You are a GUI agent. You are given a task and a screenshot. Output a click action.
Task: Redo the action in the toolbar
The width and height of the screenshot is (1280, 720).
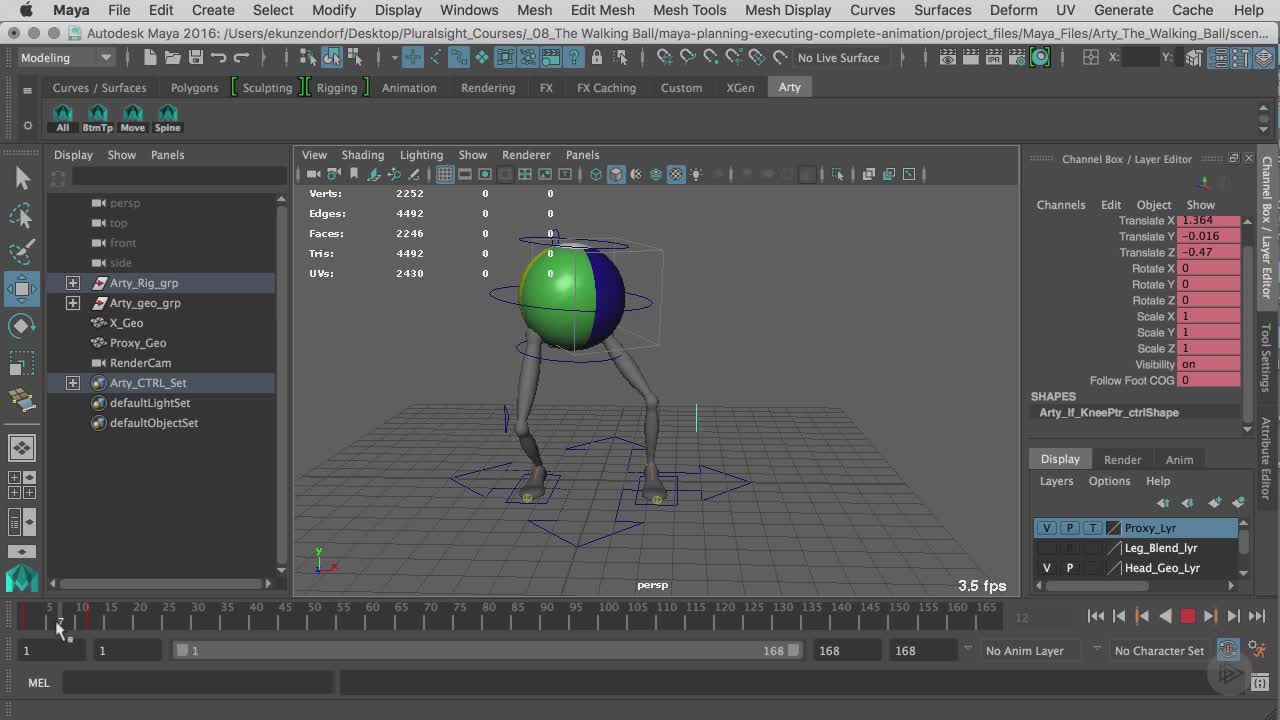(241, 57)
